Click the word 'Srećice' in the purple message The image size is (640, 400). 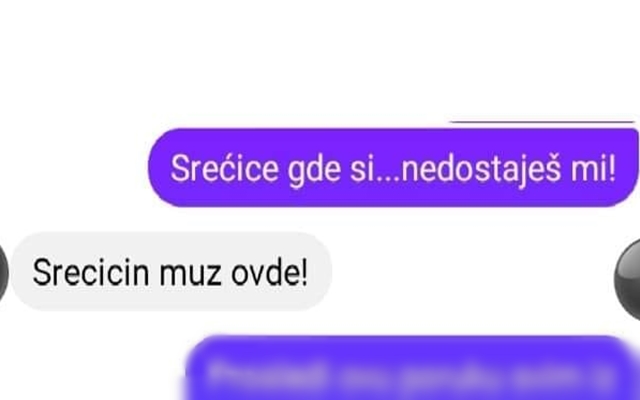224,168
